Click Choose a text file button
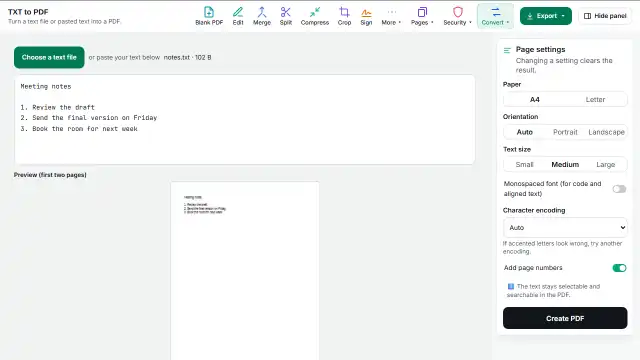Viewport: 640px width, 360px height. (49, 58)
